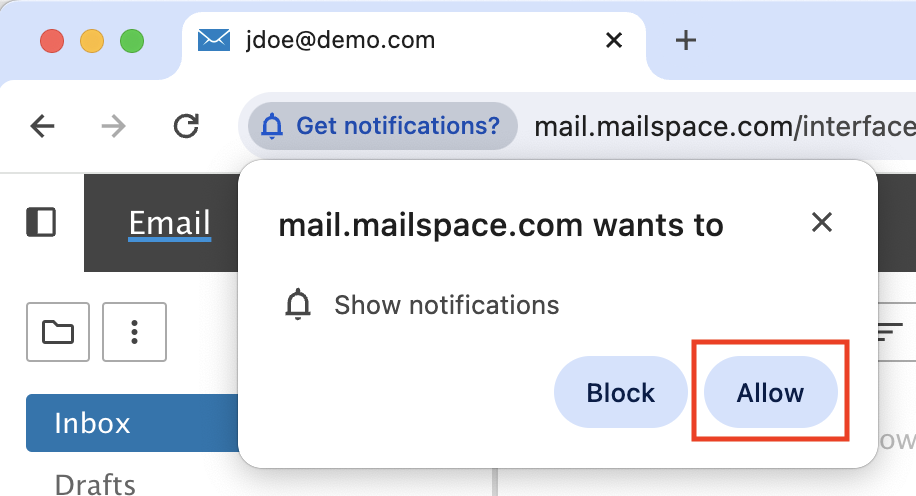The image size is (916, 496).
Task: Block notifications from mail.mailspace.com
Action: pyautogui.click(x=620, y=393)
